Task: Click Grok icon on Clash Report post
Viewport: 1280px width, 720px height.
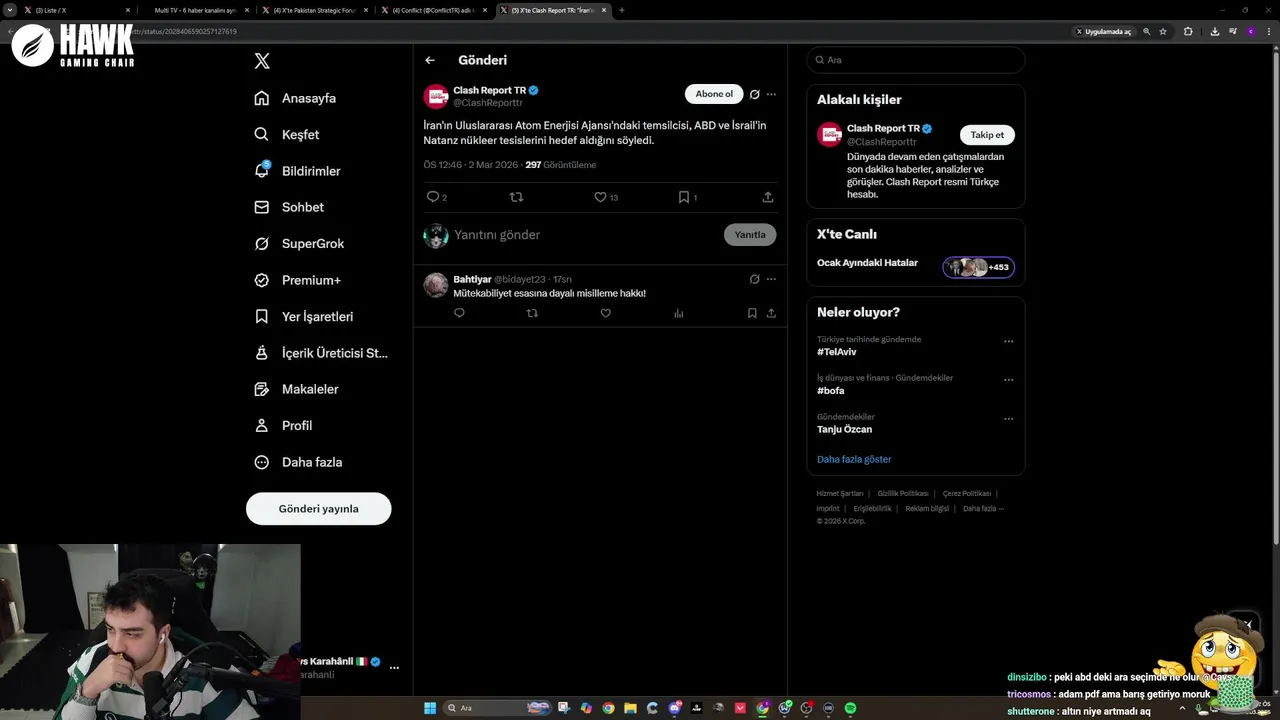Action: point(755,94)
